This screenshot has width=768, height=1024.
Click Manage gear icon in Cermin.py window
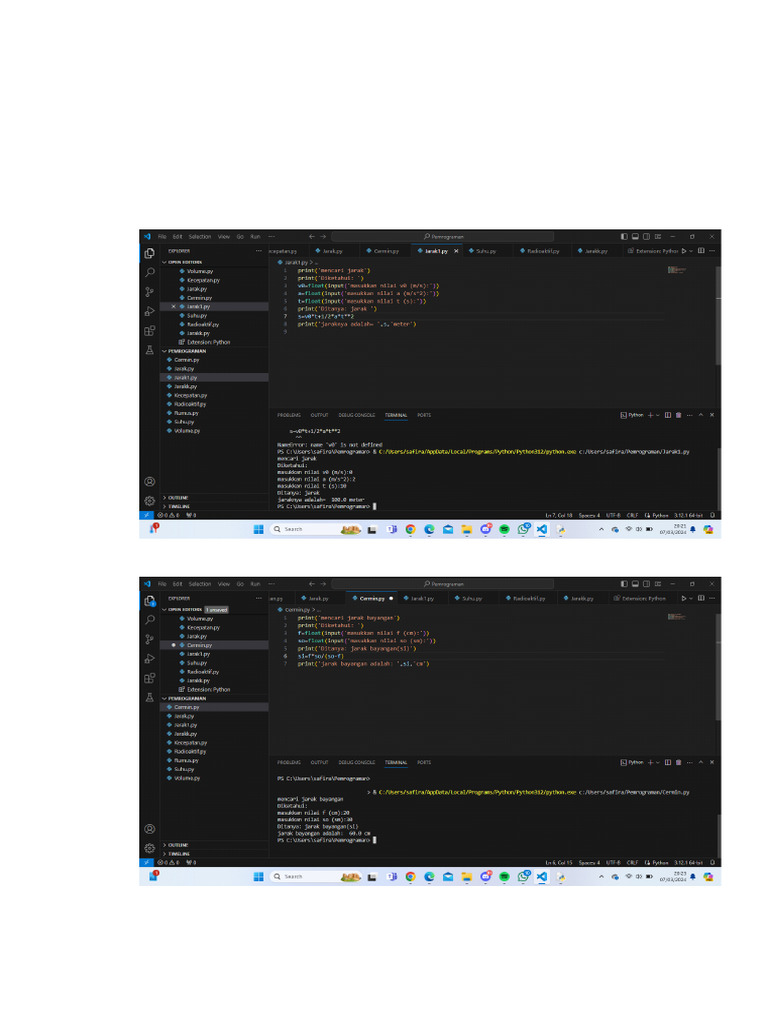(149, 848)
